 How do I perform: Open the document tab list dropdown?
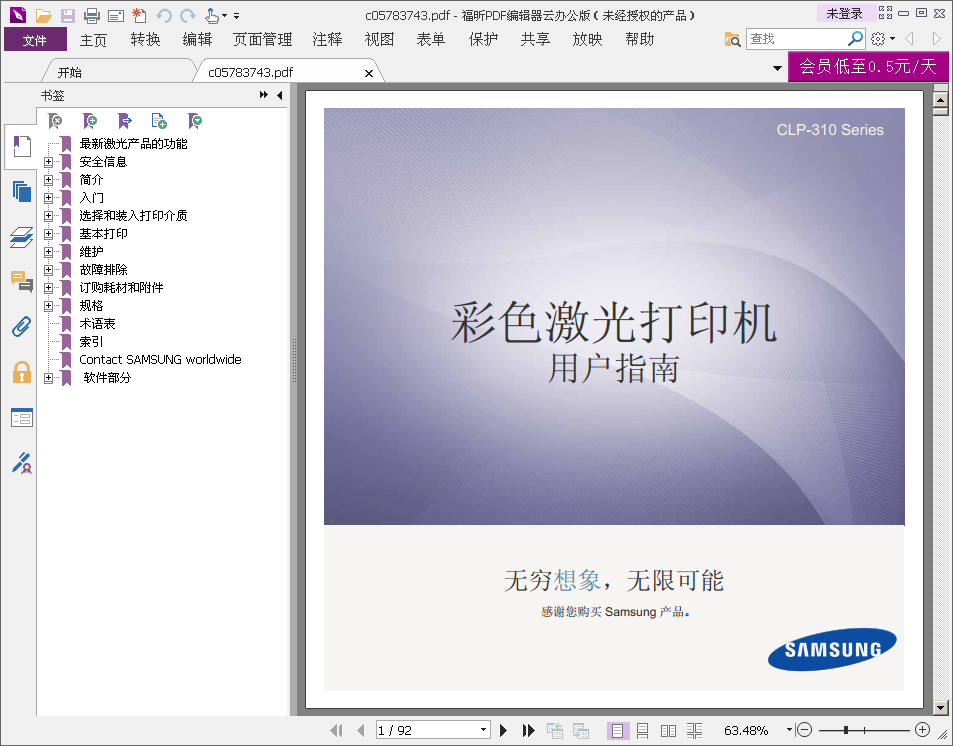(777, 68)
